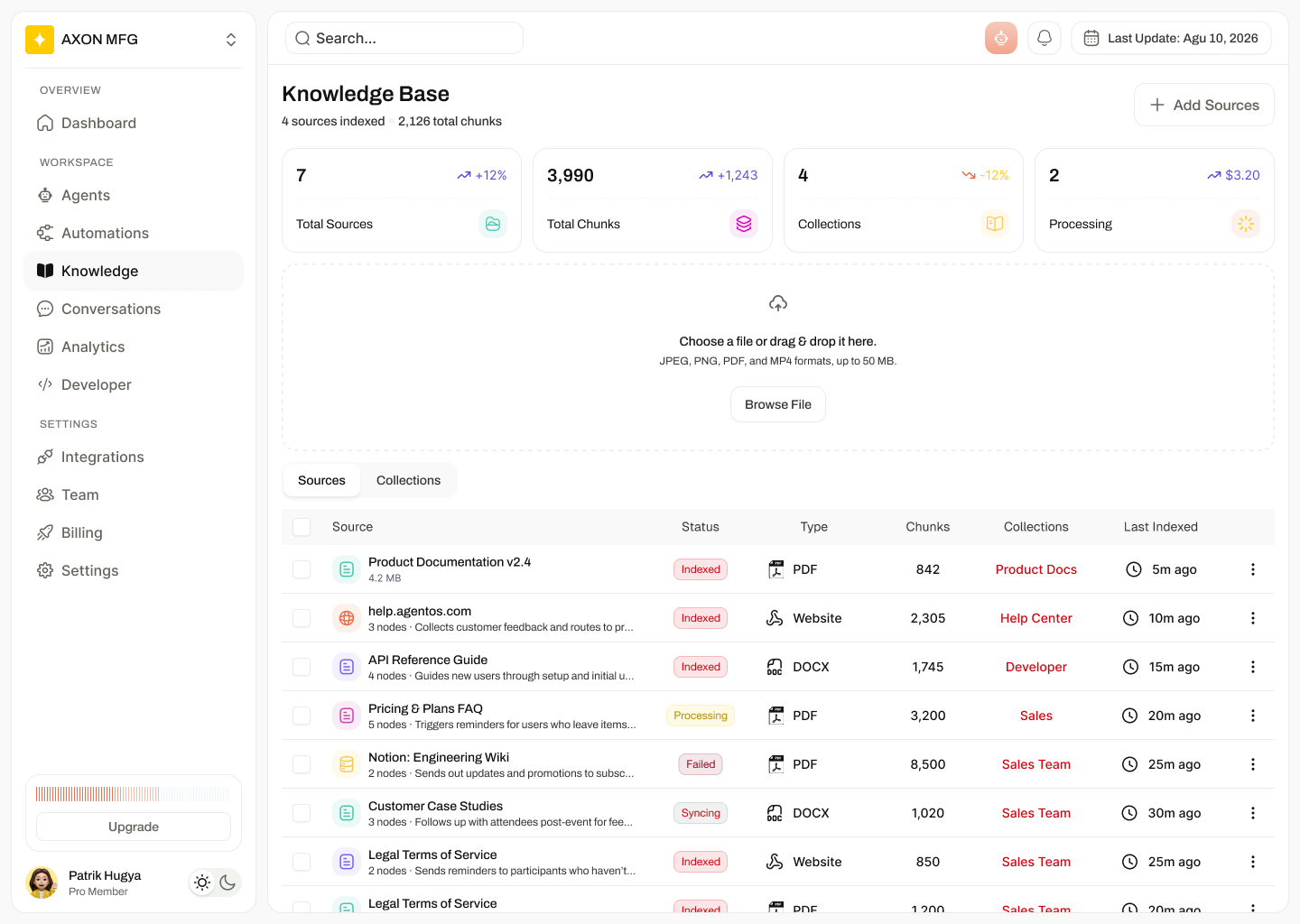The height and width of the screenshot is (924, 1300).
Task: Navigate to Integrations settings
Action: (134, 457)
